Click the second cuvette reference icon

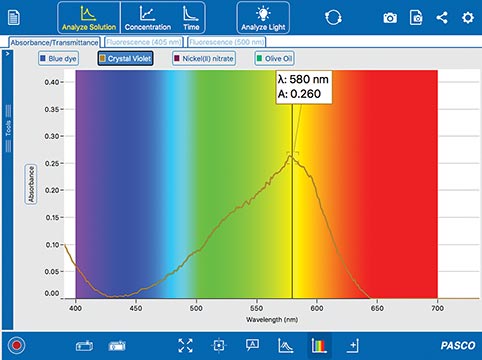(117, 346)
